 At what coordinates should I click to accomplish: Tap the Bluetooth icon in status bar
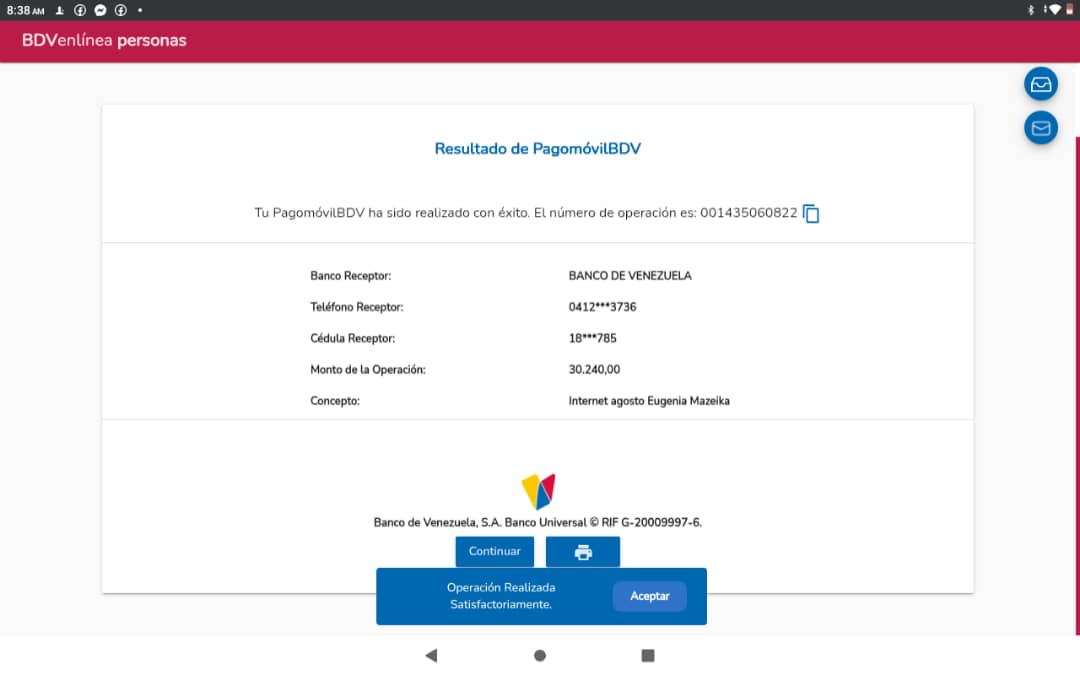click(x=1031, y=10)
